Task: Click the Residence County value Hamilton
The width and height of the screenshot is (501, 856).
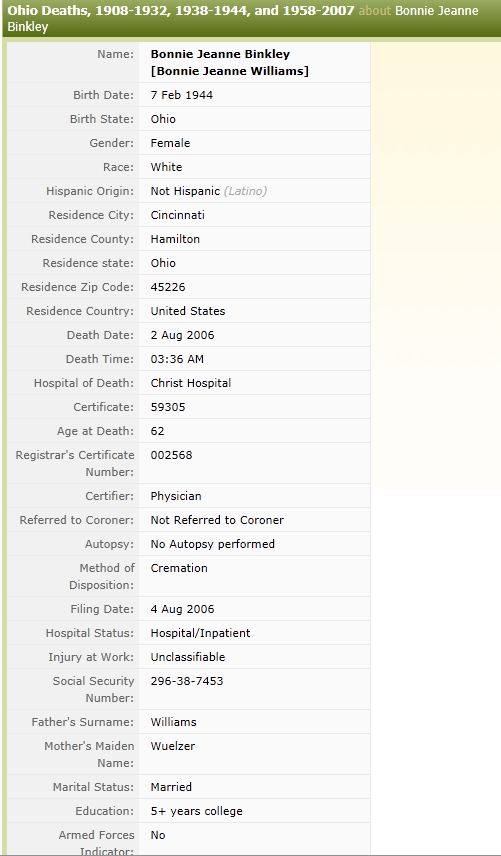Action: (x=175, y=239)
